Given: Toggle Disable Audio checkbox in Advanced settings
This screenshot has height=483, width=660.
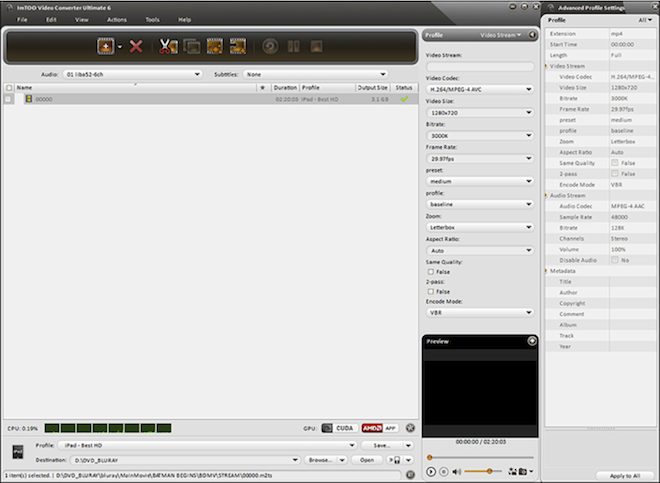Looking at the screenshot, I should (x=615, y=260).
